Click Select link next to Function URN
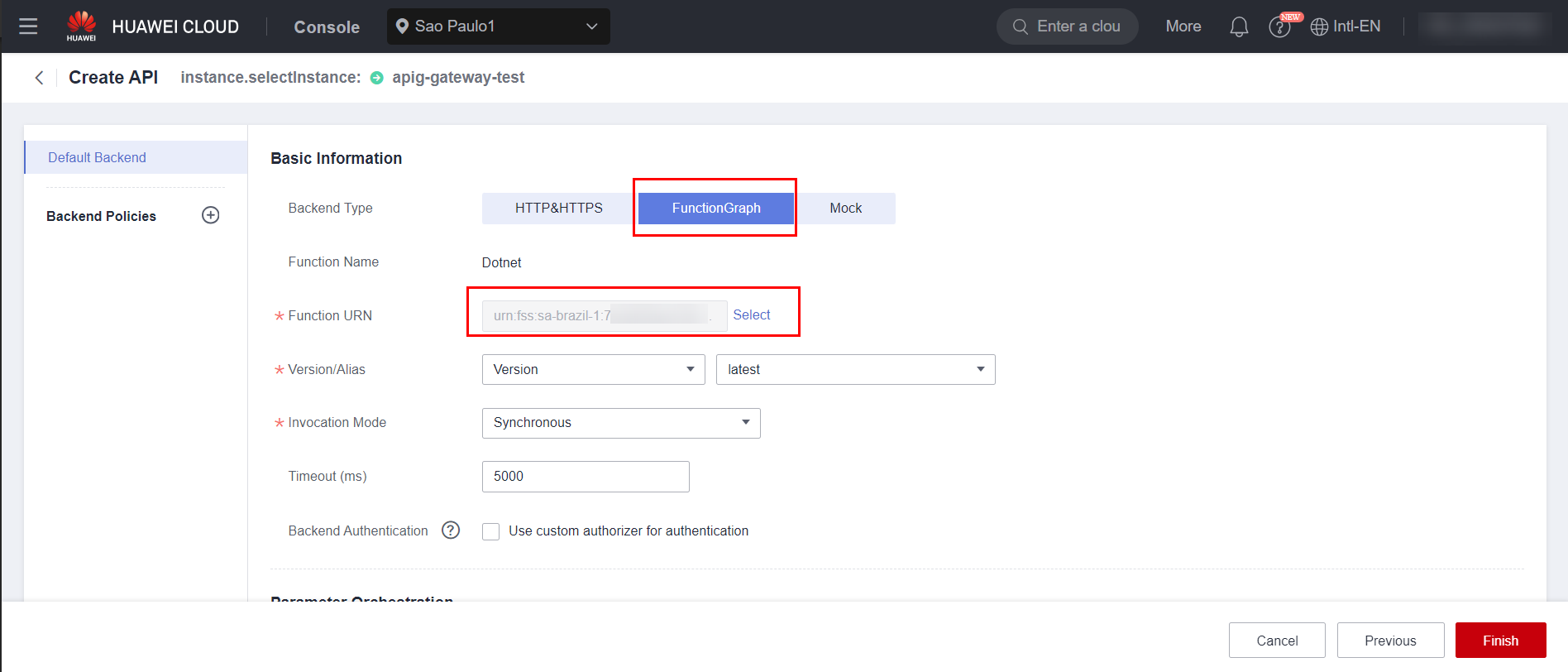This screenshot has width=1568, height=672. point(751,315)
